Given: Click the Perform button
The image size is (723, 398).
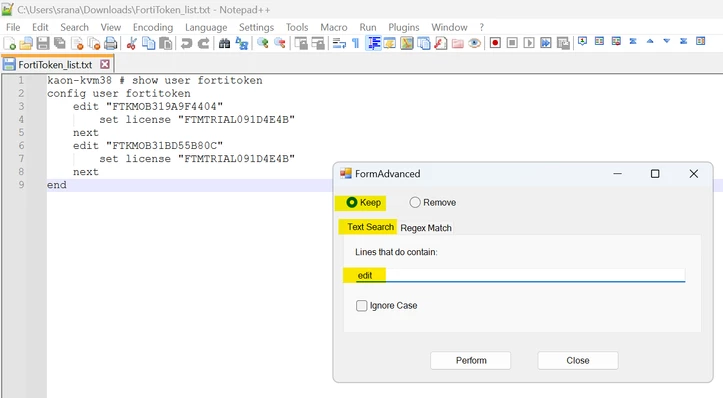Looking at the screenshot, I should click(x=471, y=361).
